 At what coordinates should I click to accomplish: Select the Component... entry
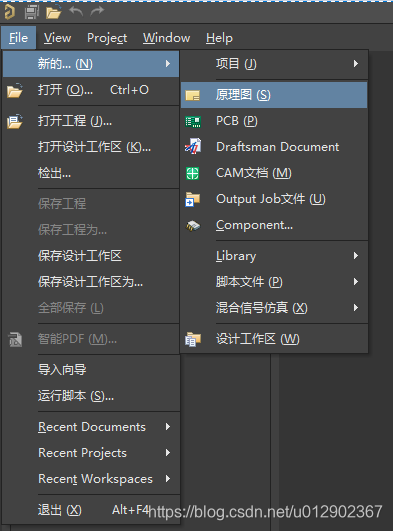[x=274, y=225]
